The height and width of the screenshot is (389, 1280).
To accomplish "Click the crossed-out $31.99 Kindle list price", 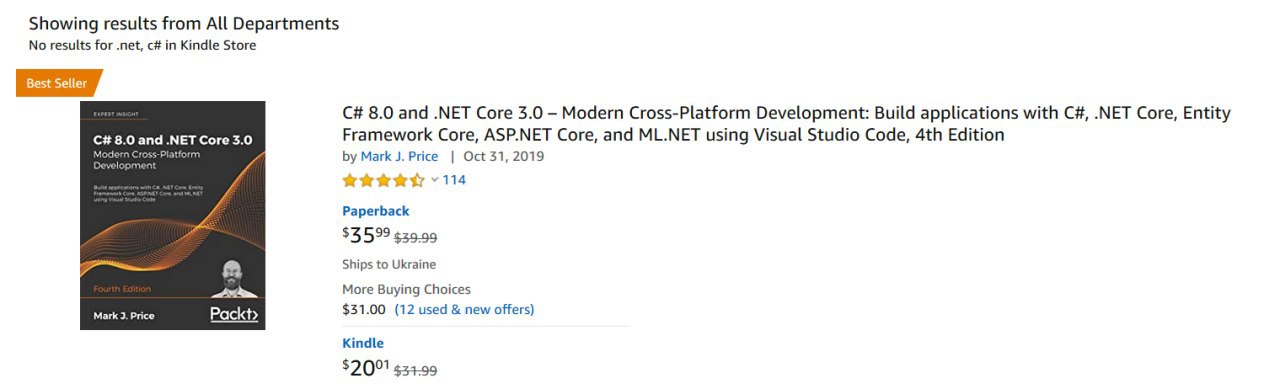I will pos(416,370).
